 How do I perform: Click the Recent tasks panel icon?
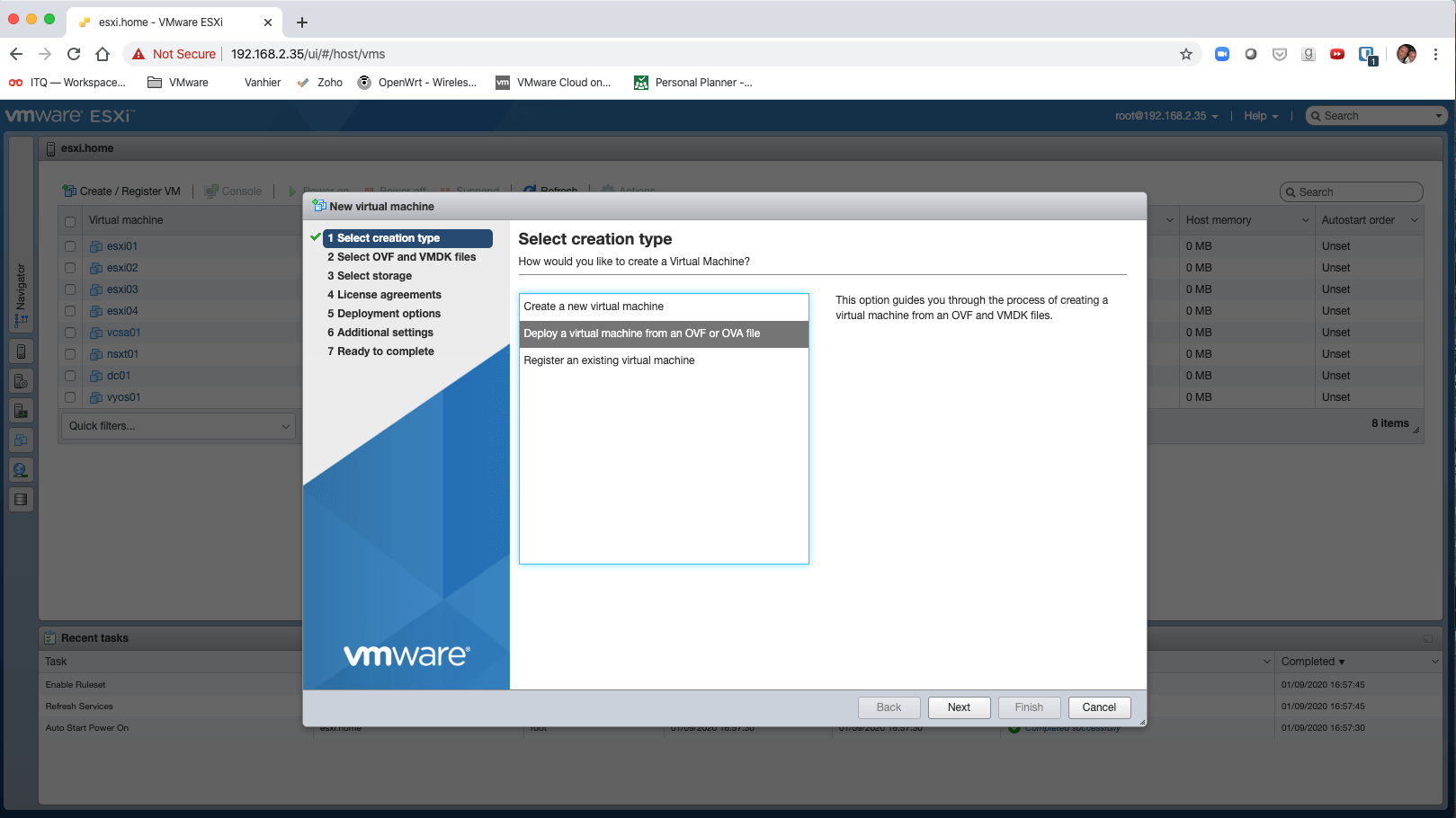(x=50, y=638)
